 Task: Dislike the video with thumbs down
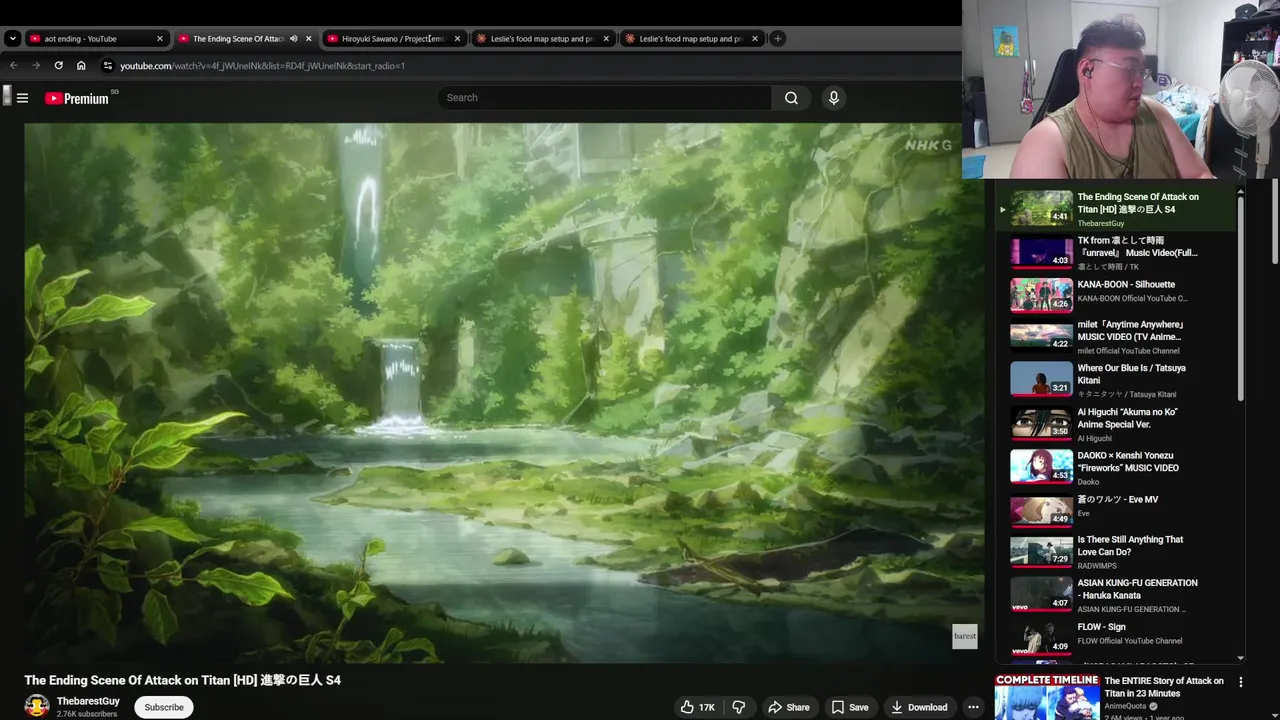click(x=738, y=707)
